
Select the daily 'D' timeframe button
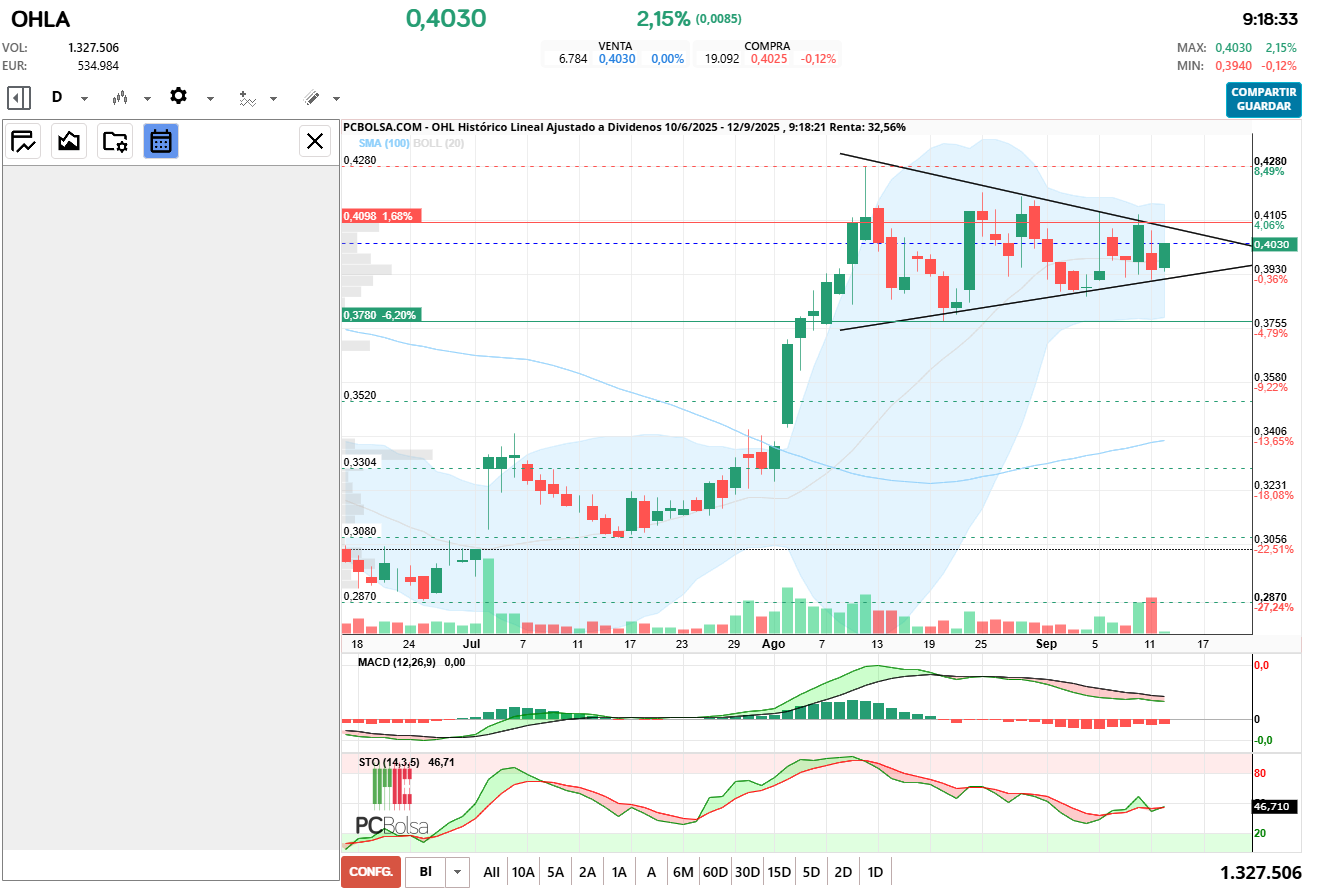57,98
